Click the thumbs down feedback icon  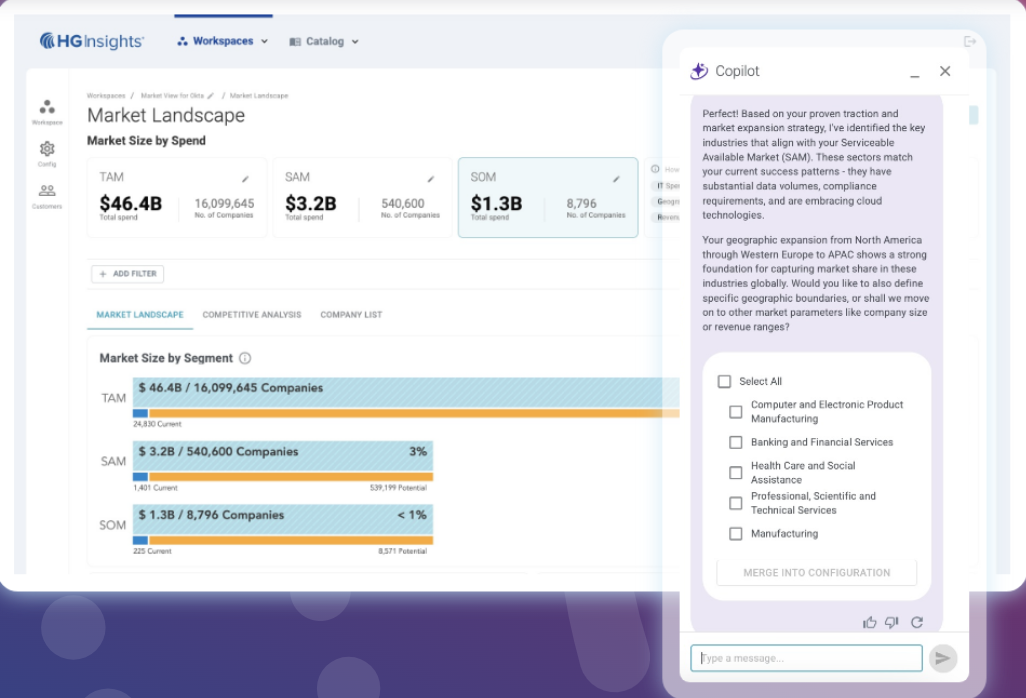click(892, 622)
